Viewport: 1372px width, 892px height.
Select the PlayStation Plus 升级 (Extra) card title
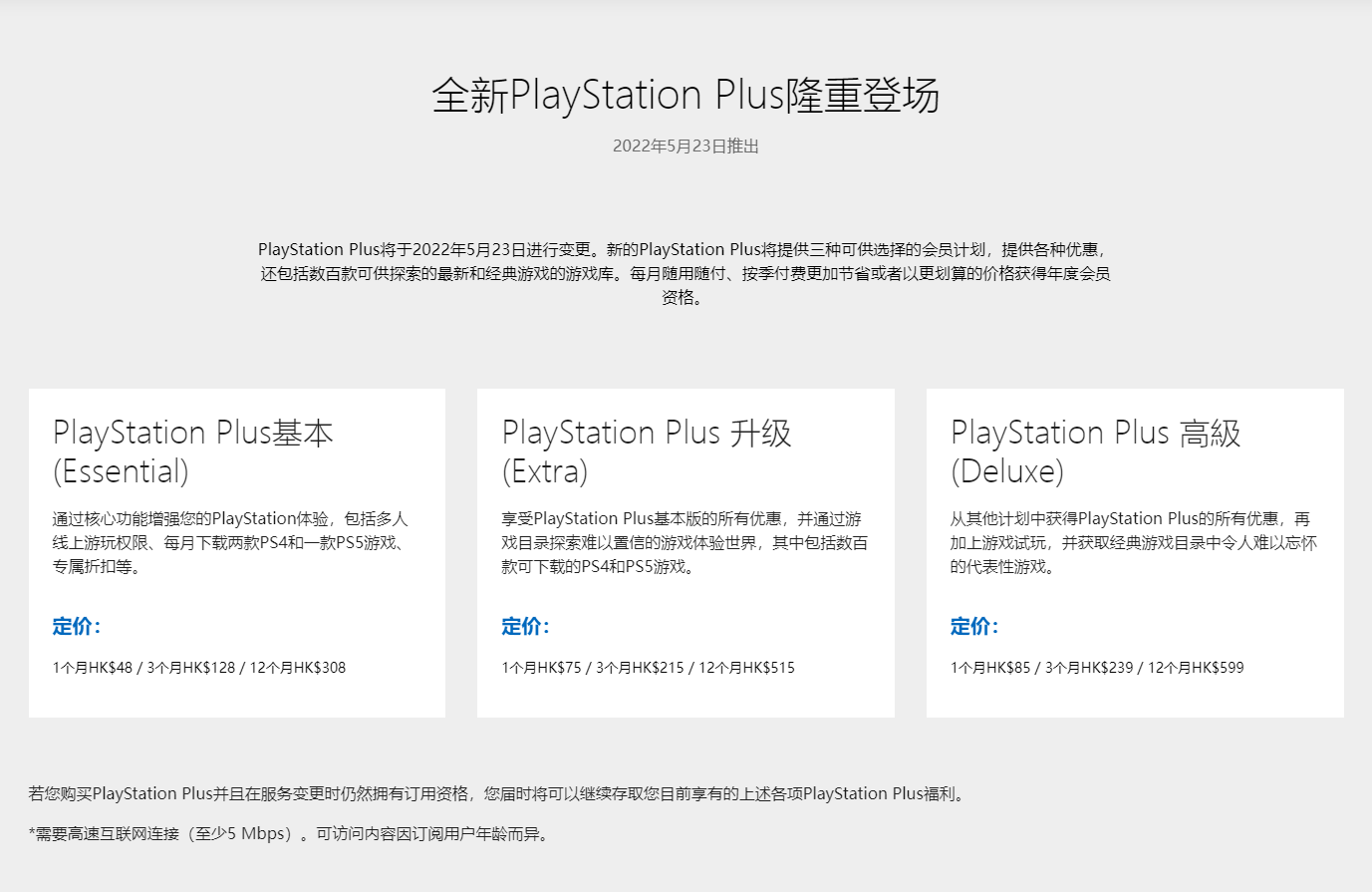tap(647, 451)
